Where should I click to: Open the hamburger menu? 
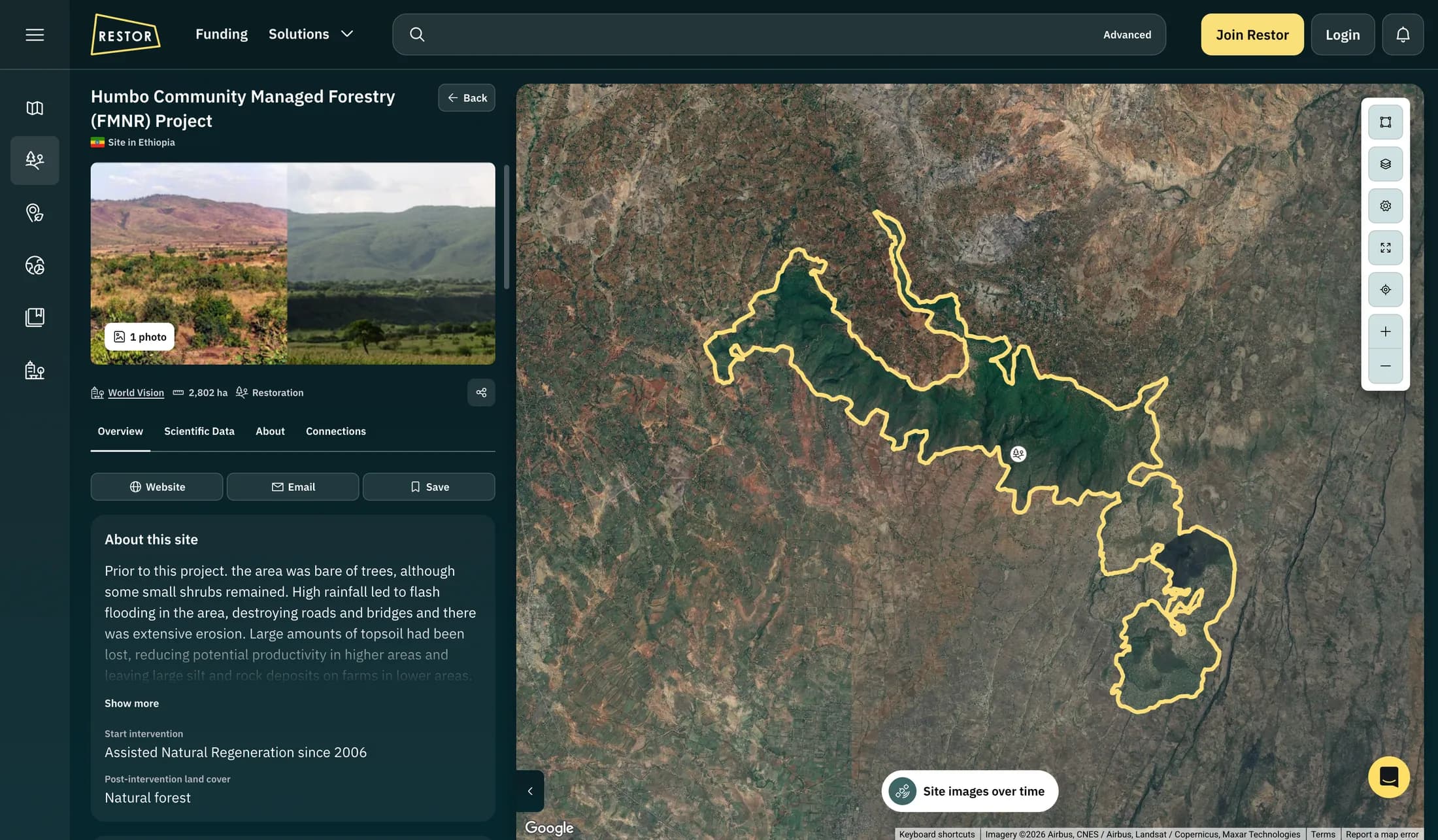pos(35,35)
